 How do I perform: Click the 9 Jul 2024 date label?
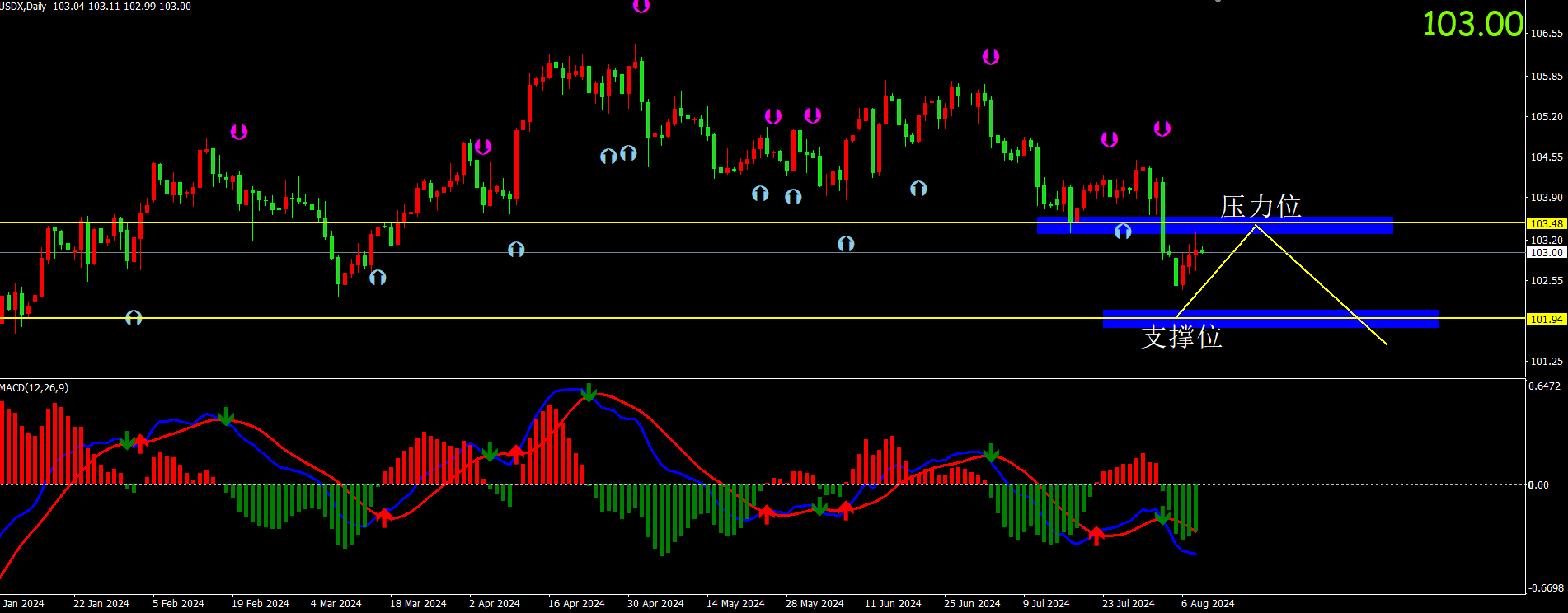pos(1046,604)
